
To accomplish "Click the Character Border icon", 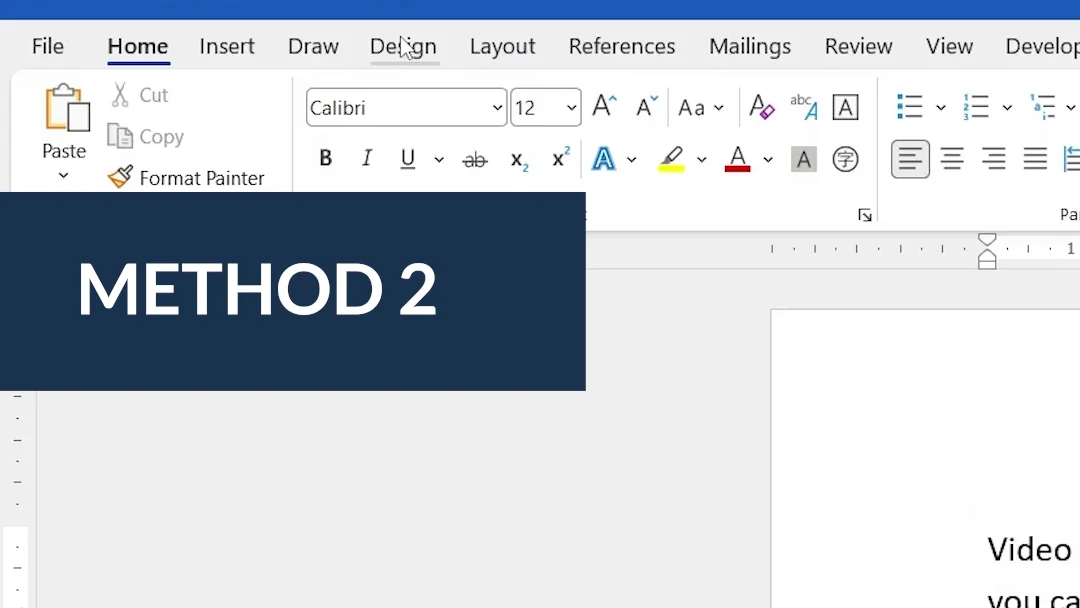I will pos(845,107).
